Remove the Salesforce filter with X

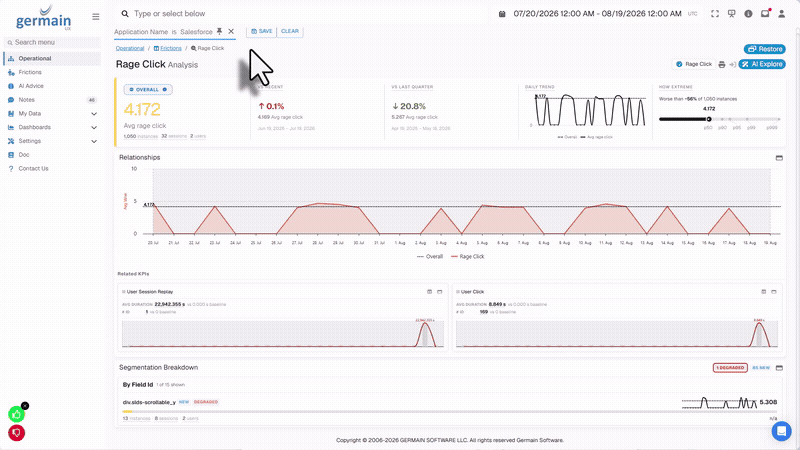click(231, 32)
